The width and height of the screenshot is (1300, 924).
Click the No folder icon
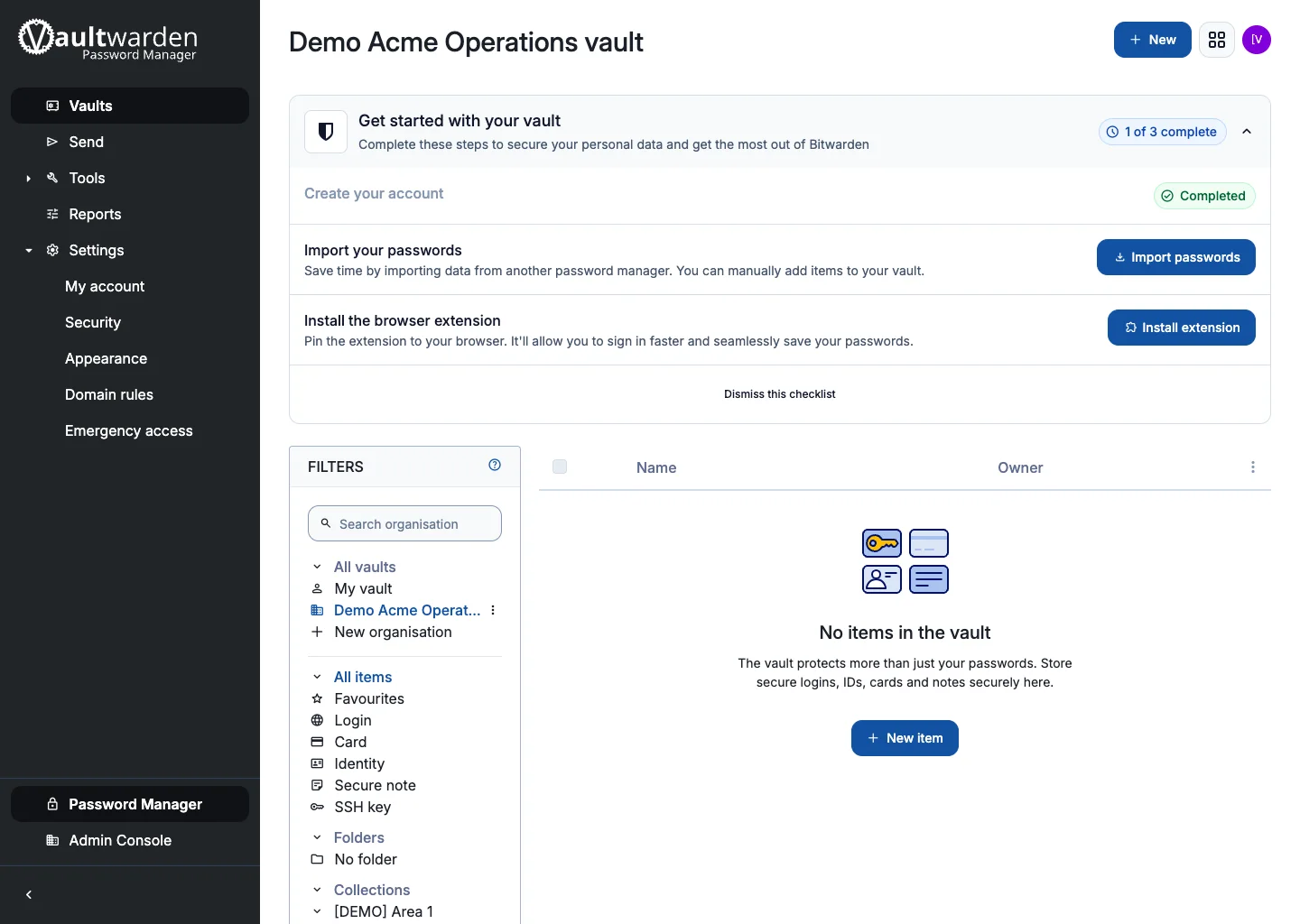(317, 859)
